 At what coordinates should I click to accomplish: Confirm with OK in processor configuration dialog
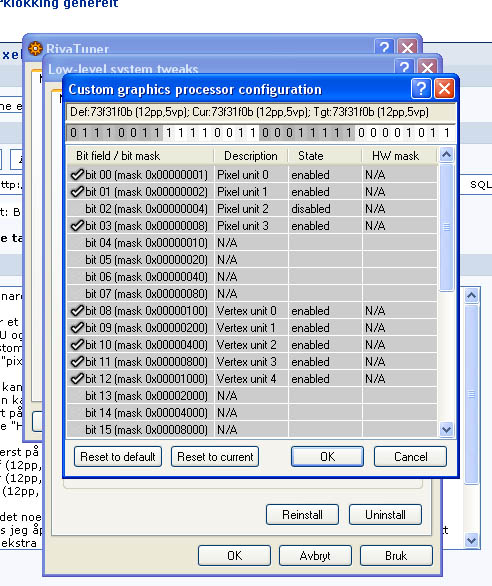click(x=327, y=456)
